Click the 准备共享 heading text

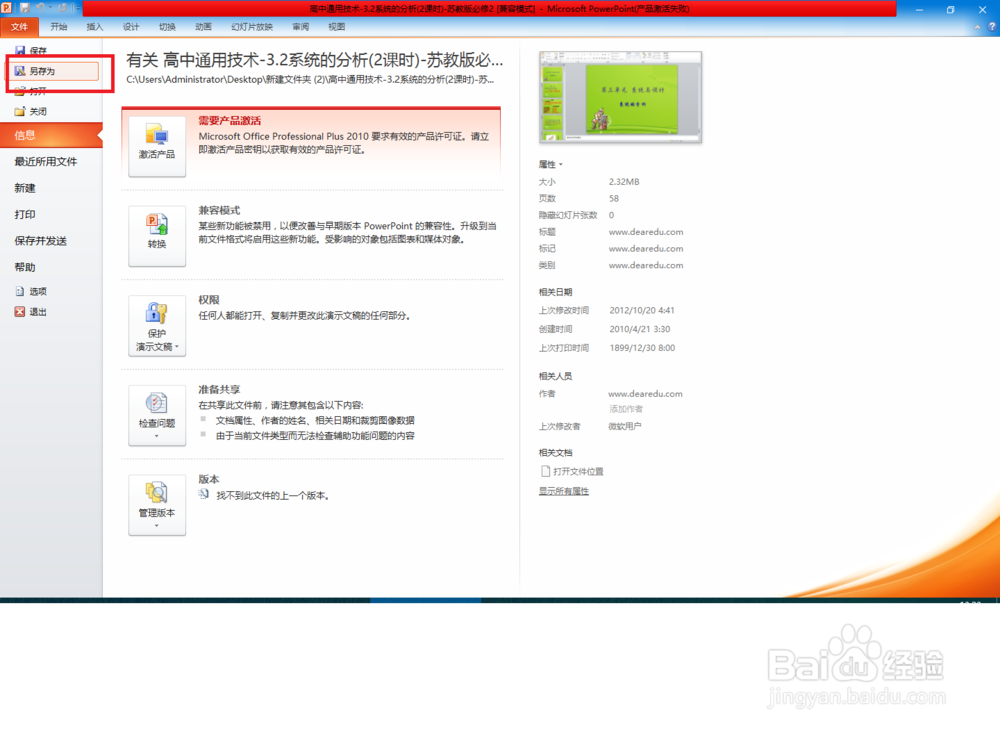[x=219, y=390]
